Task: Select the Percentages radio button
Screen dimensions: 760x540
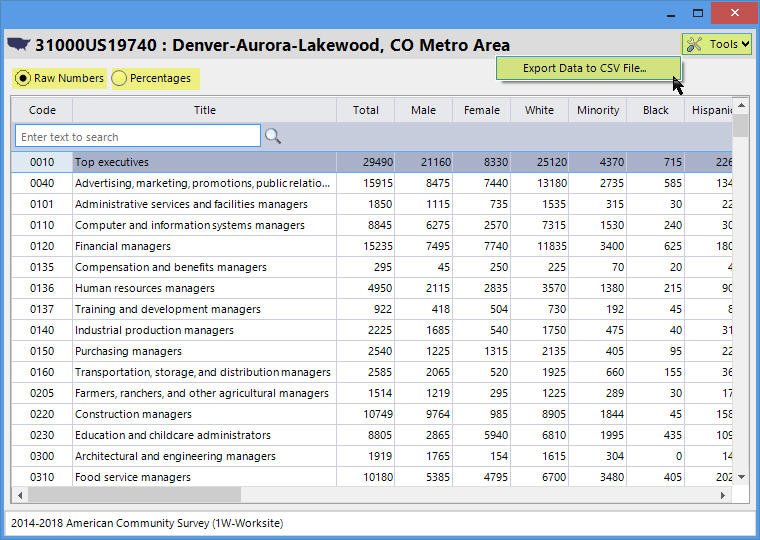Action: [x=119, y=78]
